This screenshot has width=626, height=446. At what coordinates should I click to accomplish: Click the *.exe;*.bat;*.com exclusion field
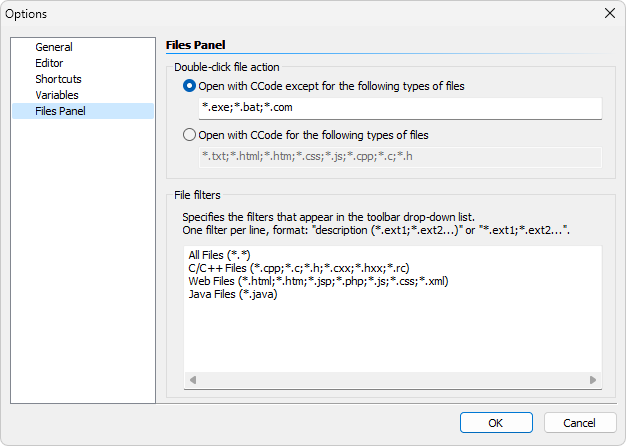click(400, 108)
